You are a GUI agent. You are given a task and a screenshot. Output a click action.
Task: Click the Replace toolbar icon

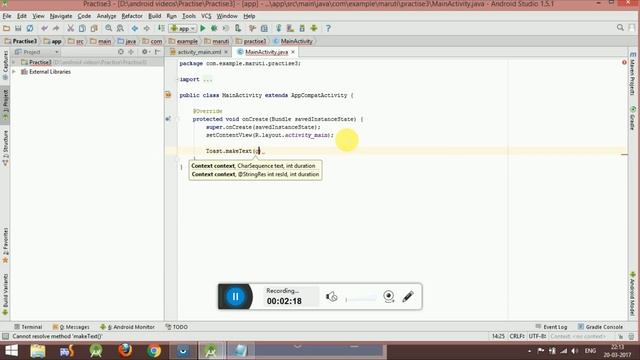pyautogui.click(x=120, y=28)
